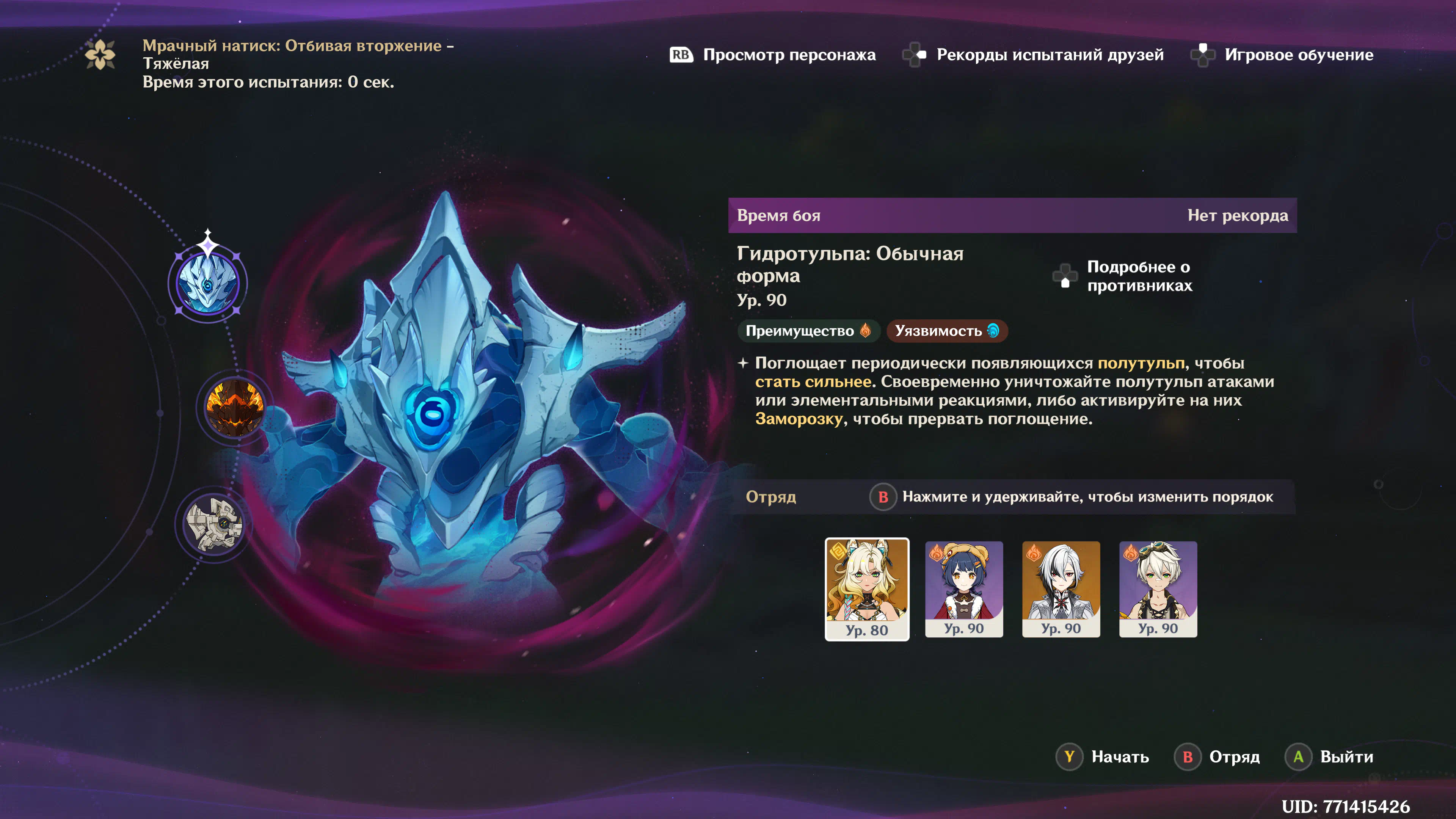Click the Уязвимость Hydro tag
The width and height of the screenshot is (1456, 819).
947,331
